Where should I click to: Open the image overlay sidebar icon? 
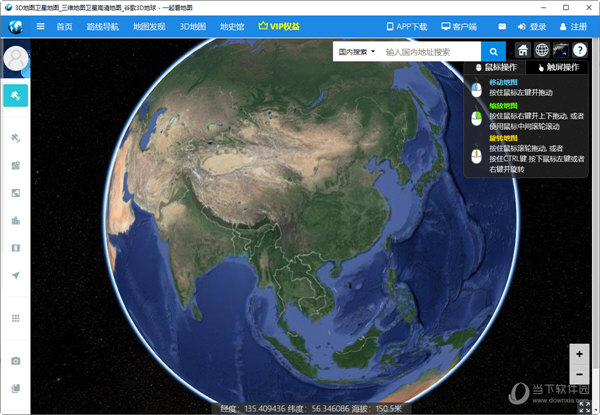tap(16, 193)
